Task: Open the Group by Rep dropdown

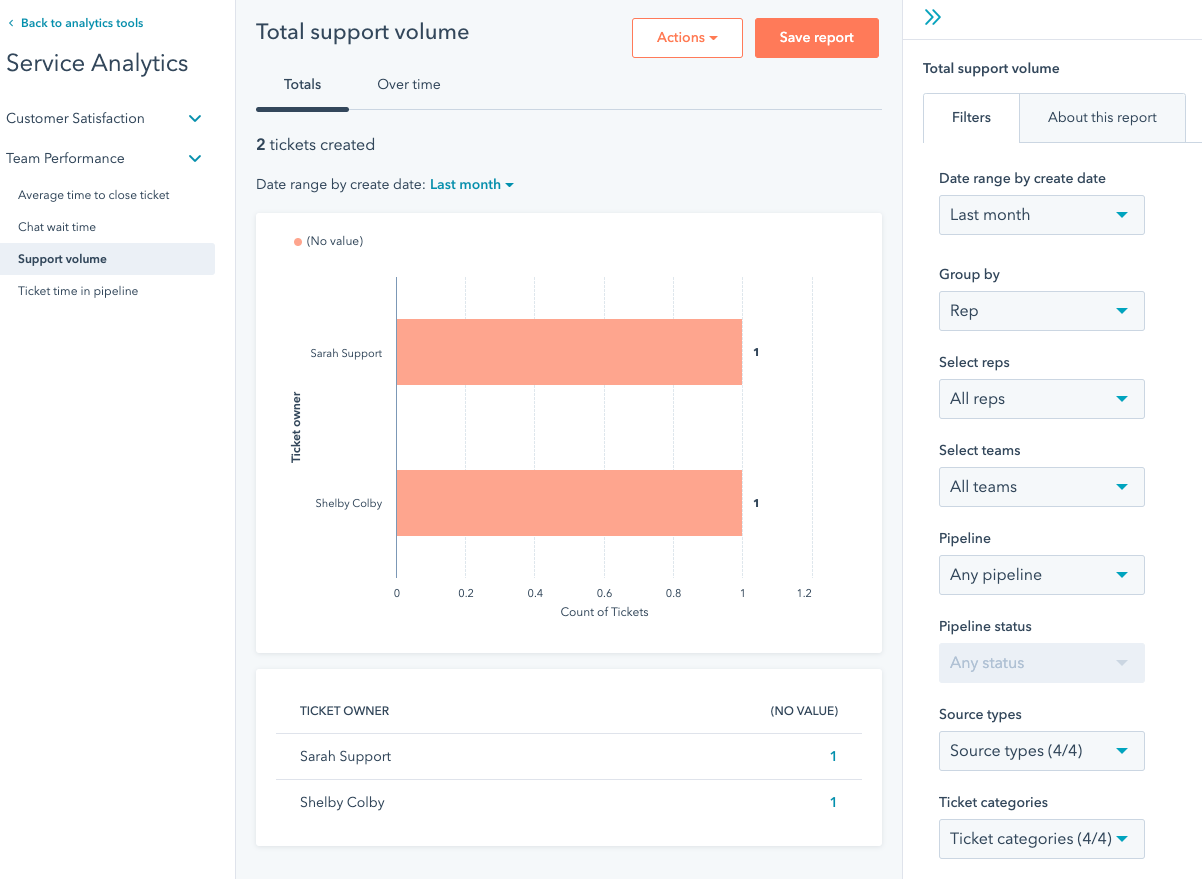Action: pyautogui.click(x=1040, y=311)
